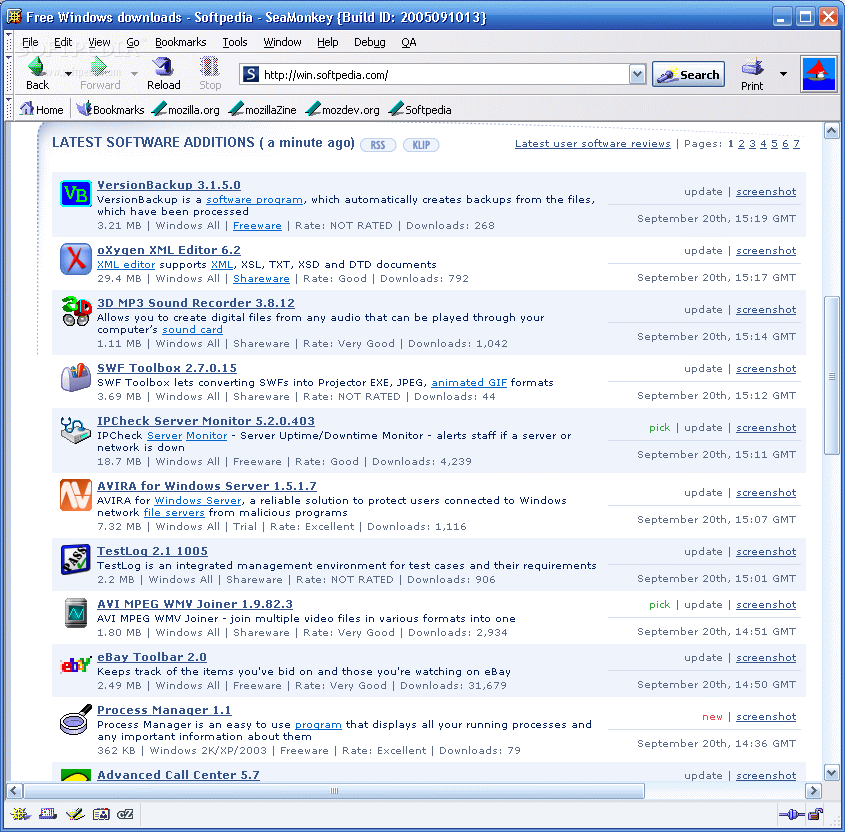
Task: Click the Print toolbar icon
Action: pos(752,67)
